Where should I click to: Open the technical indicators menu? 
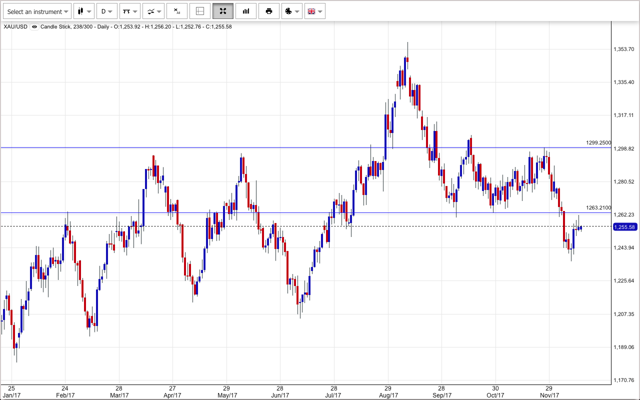point(129,11)
